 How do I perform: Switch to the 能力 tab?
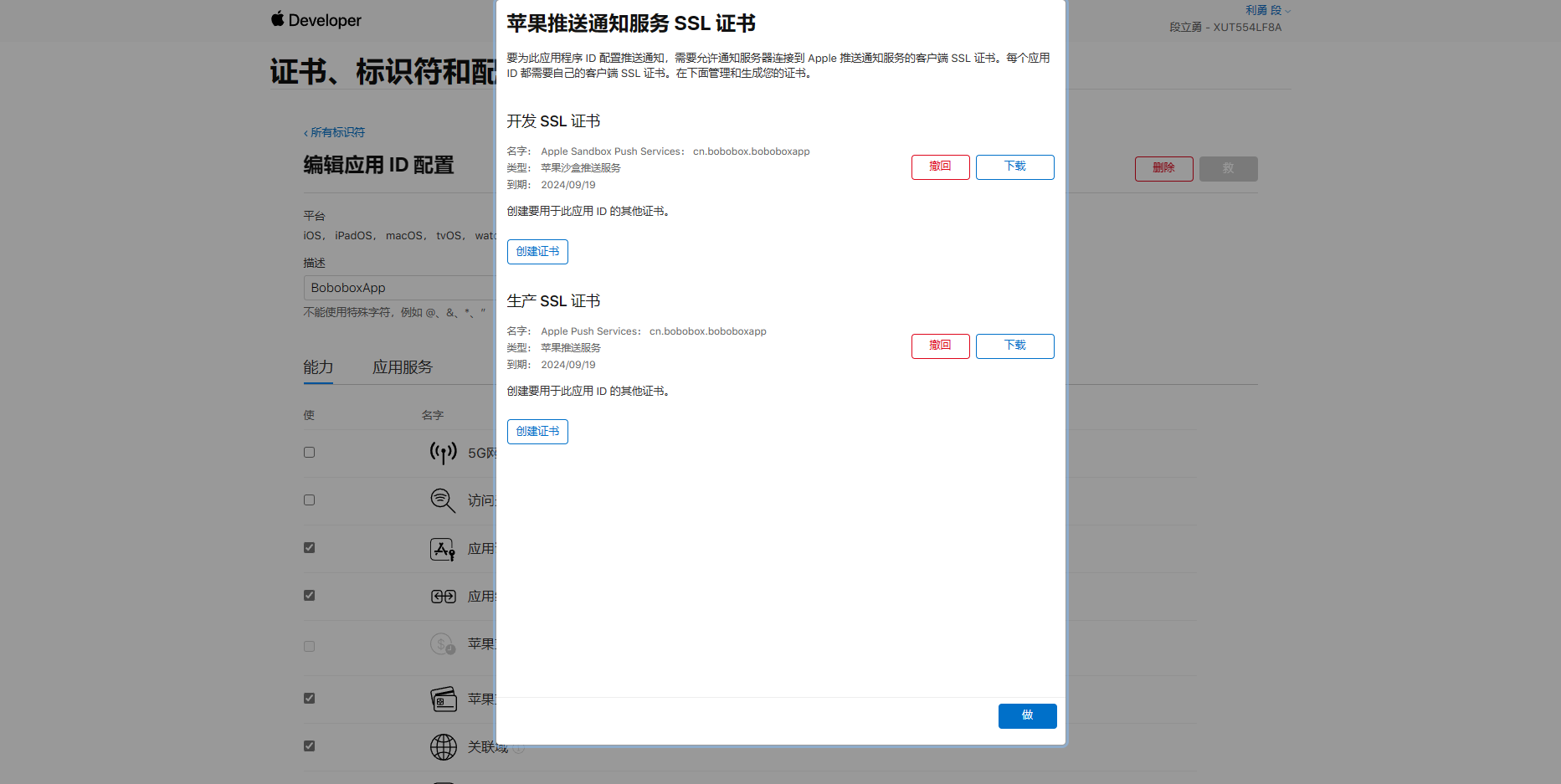tap(318, 367)
